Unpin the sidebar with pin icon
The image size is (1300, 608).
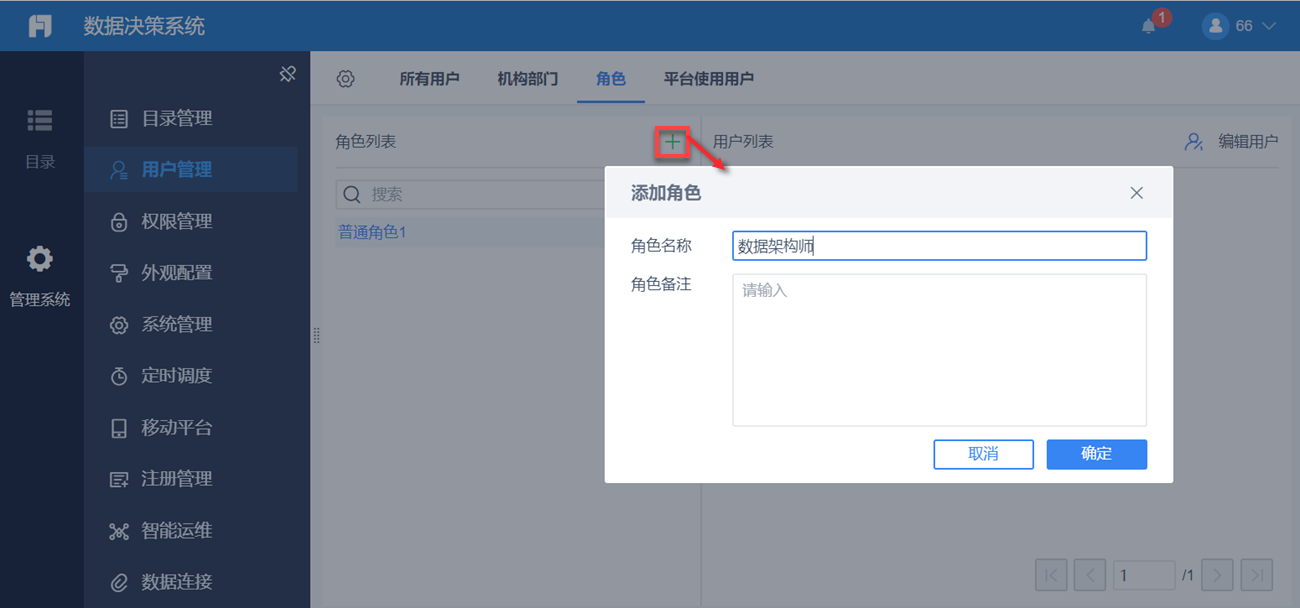[288, 74]
